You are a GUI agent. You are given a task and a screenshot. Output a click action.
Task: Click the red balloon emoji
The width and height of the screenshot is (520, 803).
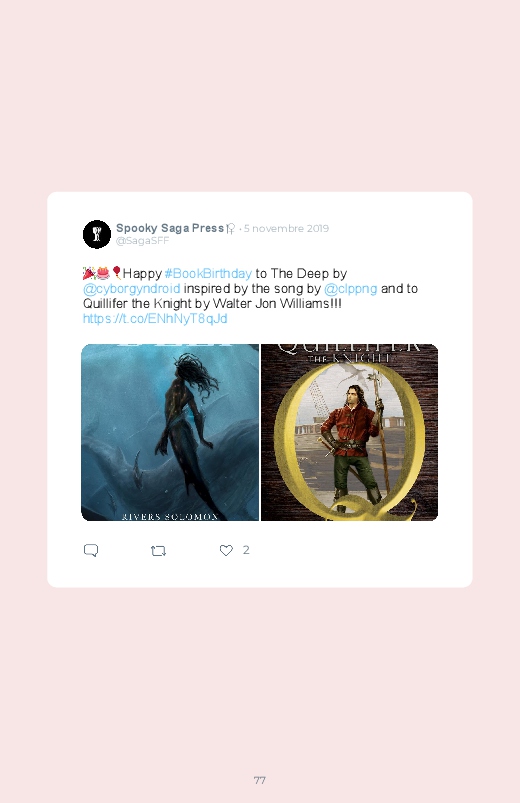pos(116,272)
